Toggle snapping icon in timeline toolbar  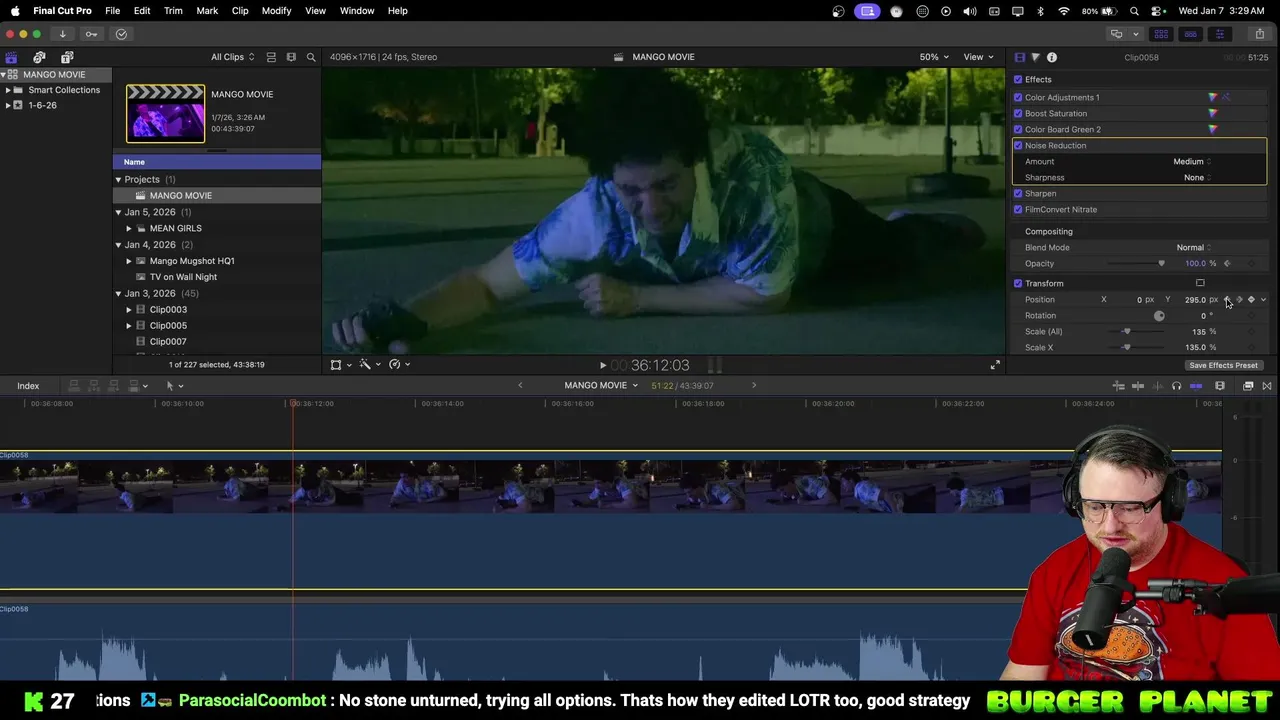[x=1196, y=386]
